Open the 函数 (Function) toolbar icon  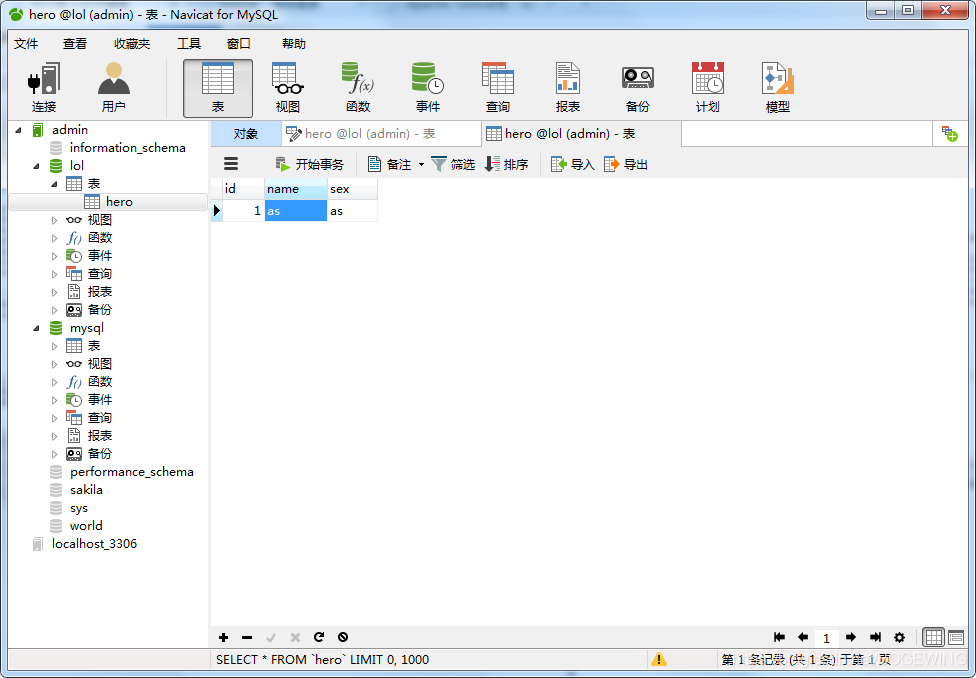click(358, 88)
